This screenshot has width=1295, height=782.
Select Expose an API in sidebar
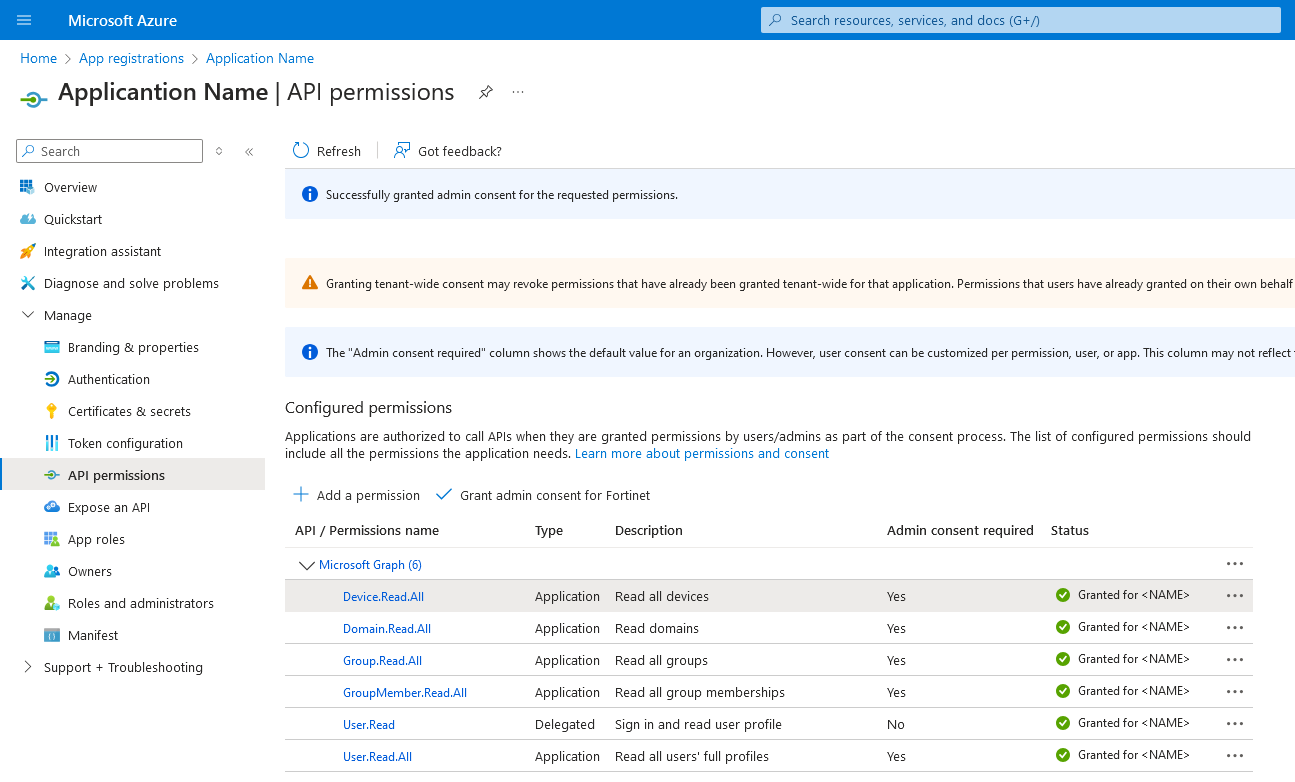click(x=108, y=507)
